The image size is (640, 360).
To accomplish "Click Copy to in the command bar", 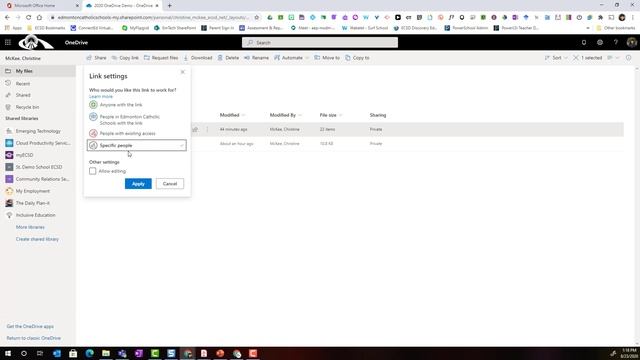I will (357, 58).
